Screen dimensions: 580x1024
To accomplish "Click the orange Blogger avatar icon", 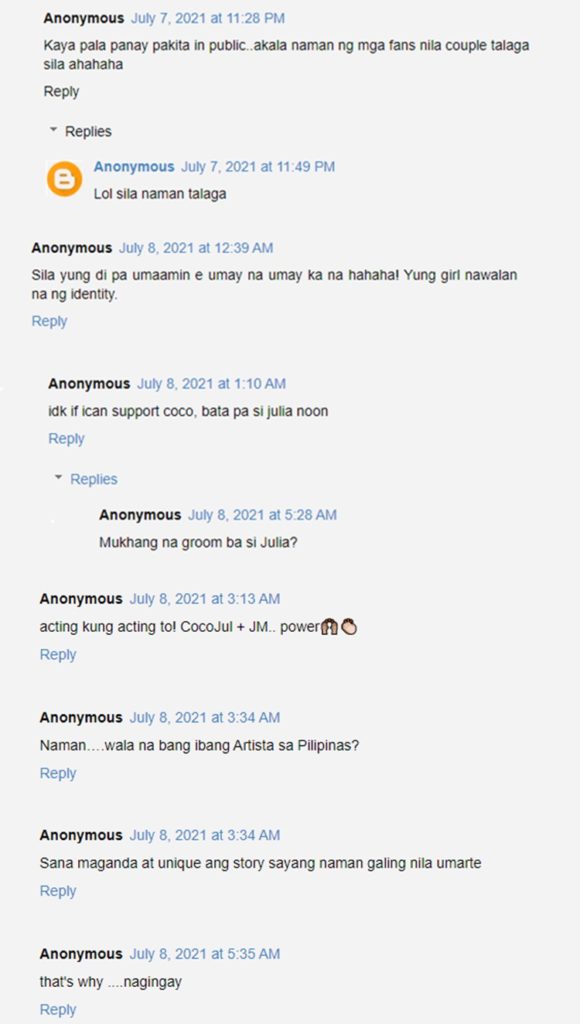I will coord(65,179).
